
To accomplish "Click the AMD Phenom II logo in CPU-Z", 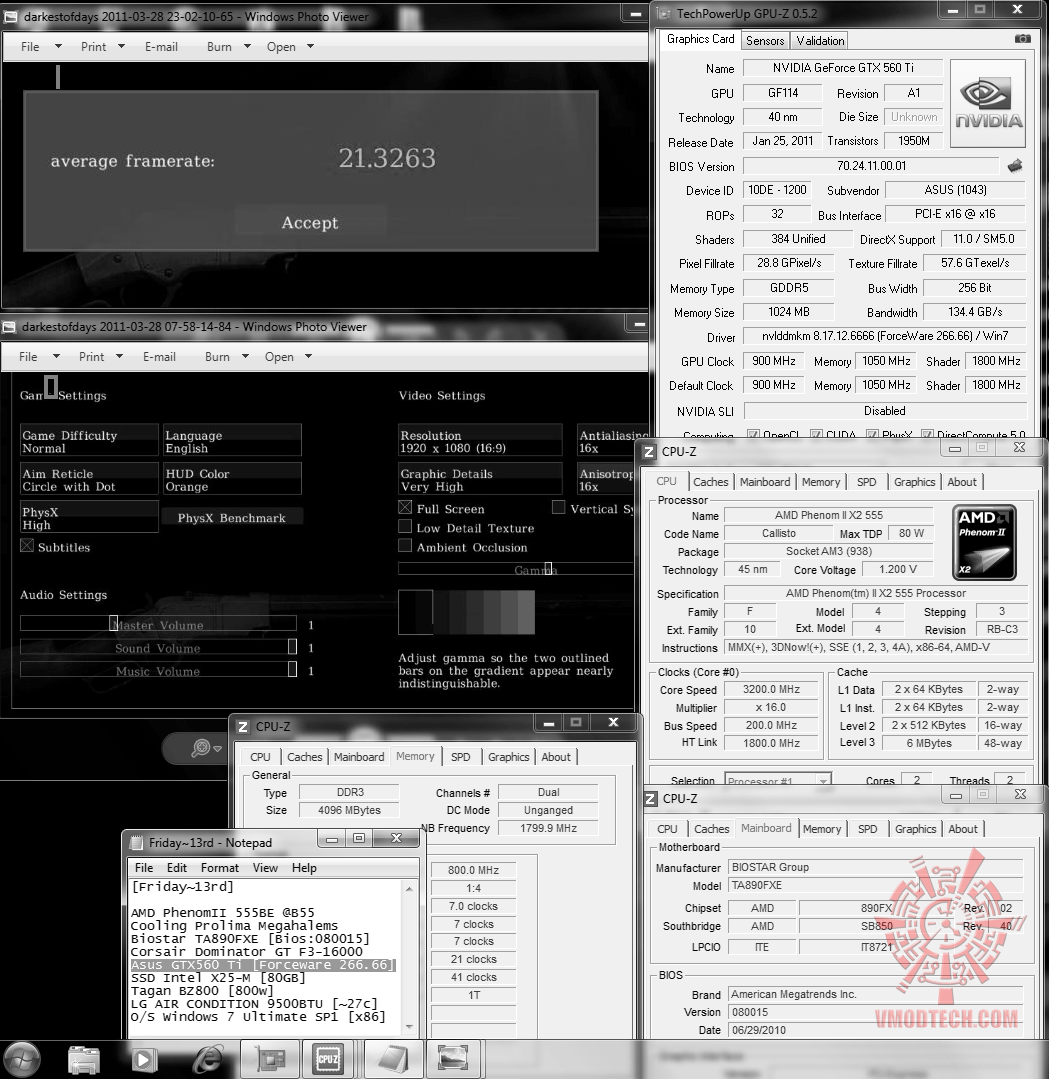I will [984, 542].
